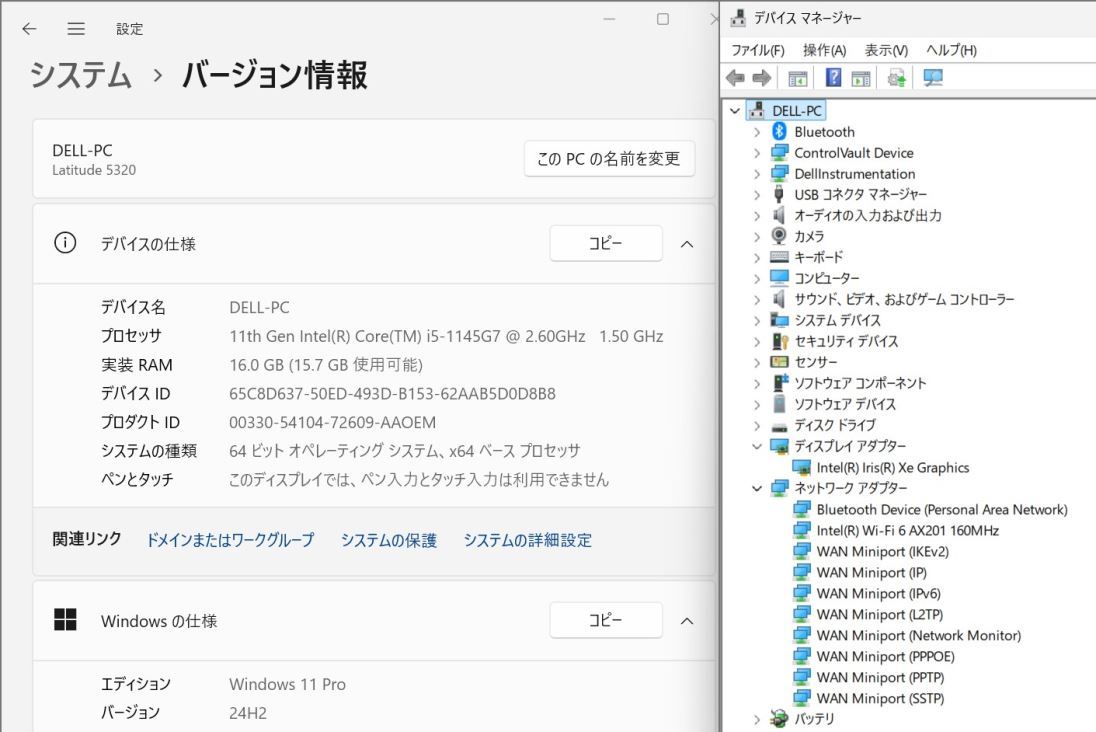This screenshot has height=732, width=1096.
Task: Open the システムの詳細設定 link
Action: [x=527, y=540]
